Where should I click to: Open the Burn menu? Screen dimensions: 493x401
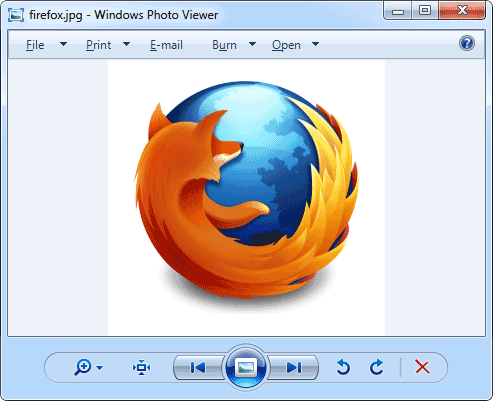224,45
